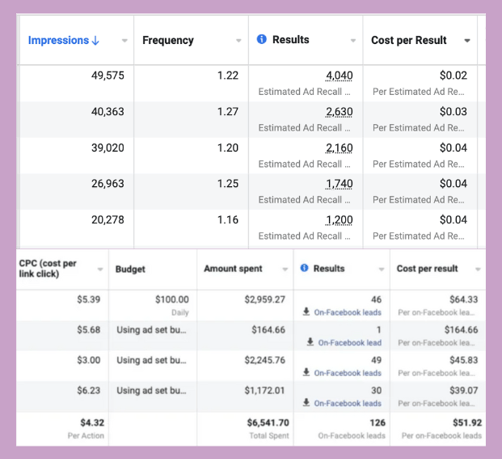This screenshot has height=459, width=502.
Task: Open the 2,630 results value link
Action: coord(339,112)
